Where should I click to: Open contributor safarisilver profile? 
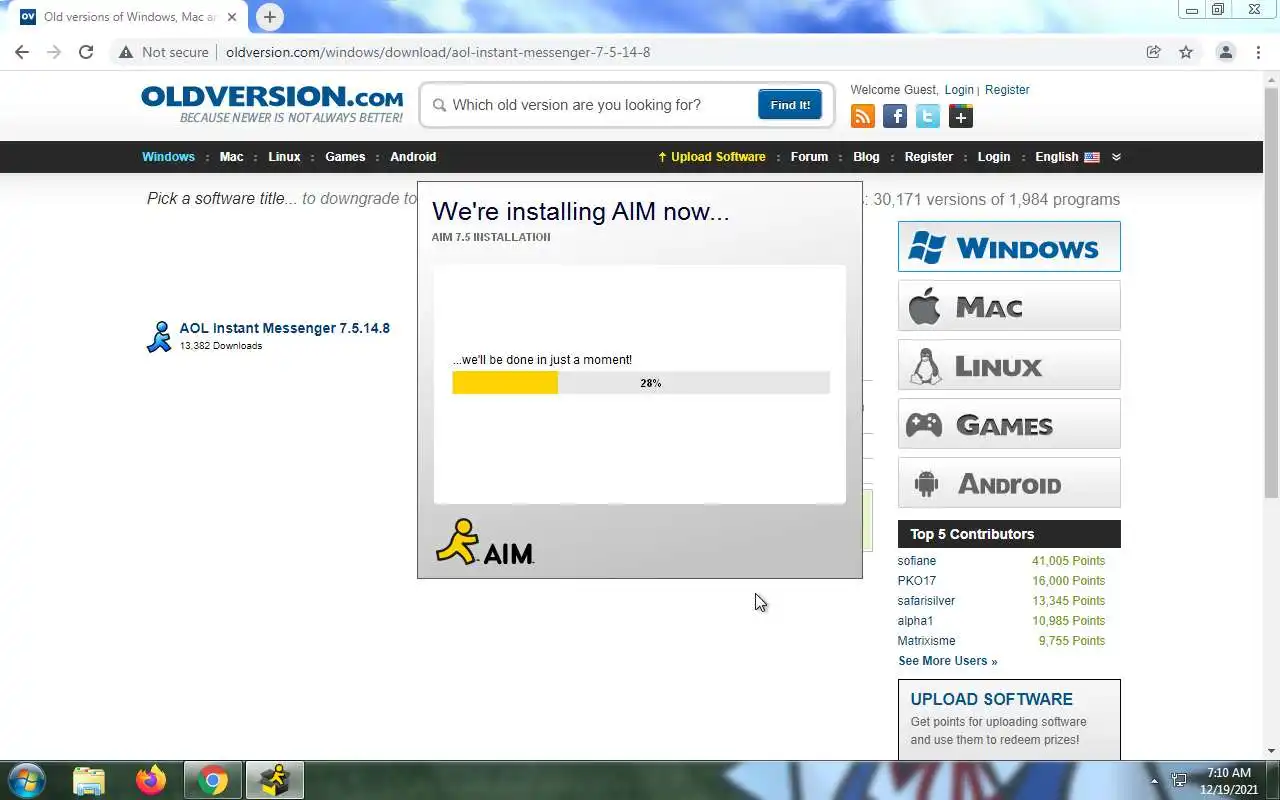click(x=926, y=601)
